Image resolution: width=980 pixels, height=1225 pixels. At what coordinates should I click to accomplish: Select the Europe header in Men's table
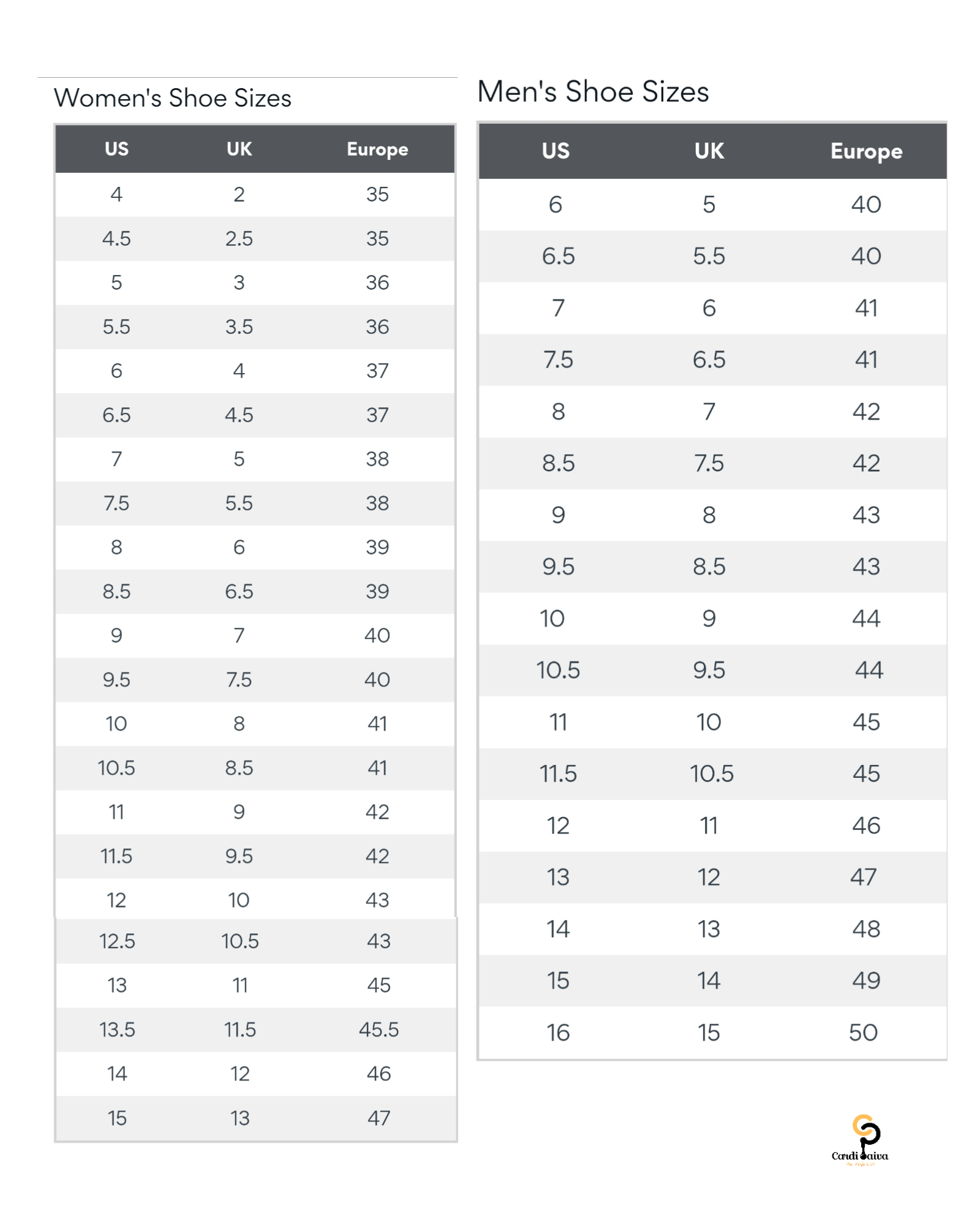click(866, 151)
